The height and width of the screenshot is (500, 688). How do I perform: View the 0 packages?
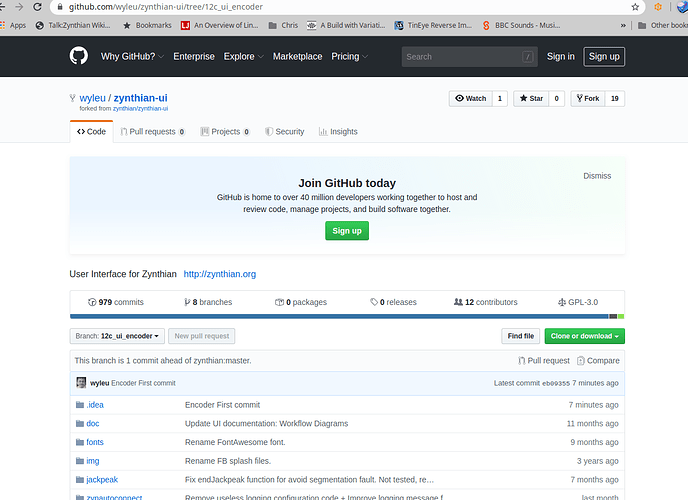[301, 302]
